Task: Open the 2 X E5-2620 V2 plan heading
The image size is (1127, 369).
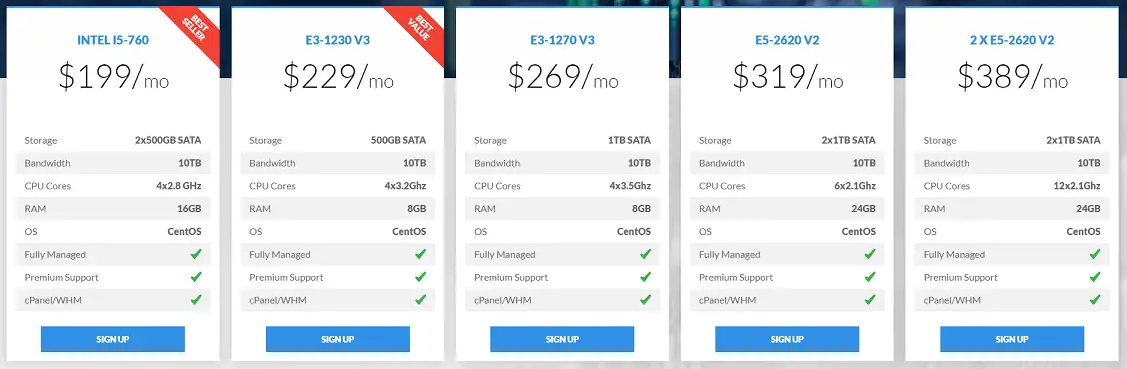Action: (x=1012, y=40)
